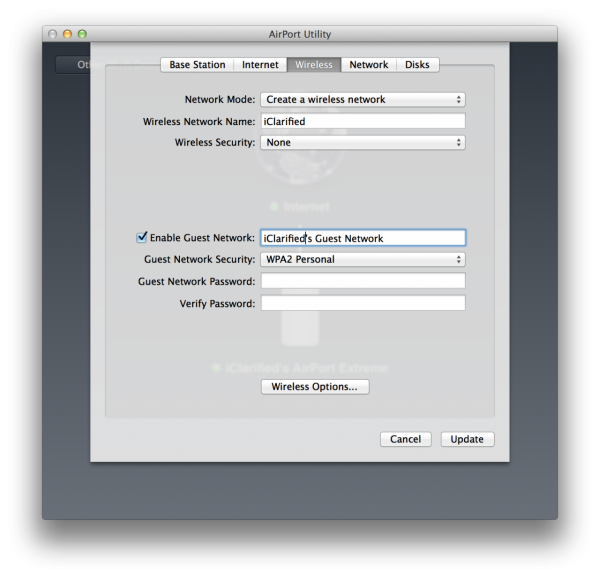Open the Wireless Security dropdown

coord(363,142)
